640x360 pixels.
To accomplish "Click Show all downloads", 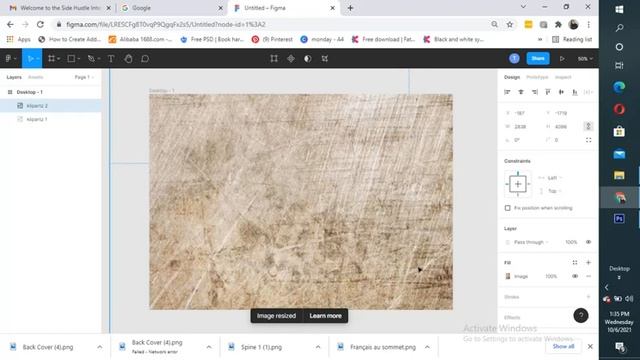I will tap(563, 347).
